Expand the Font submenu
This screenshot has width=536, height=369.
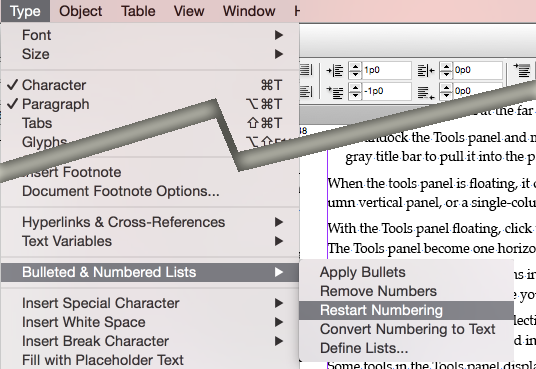tap(150, 35)
